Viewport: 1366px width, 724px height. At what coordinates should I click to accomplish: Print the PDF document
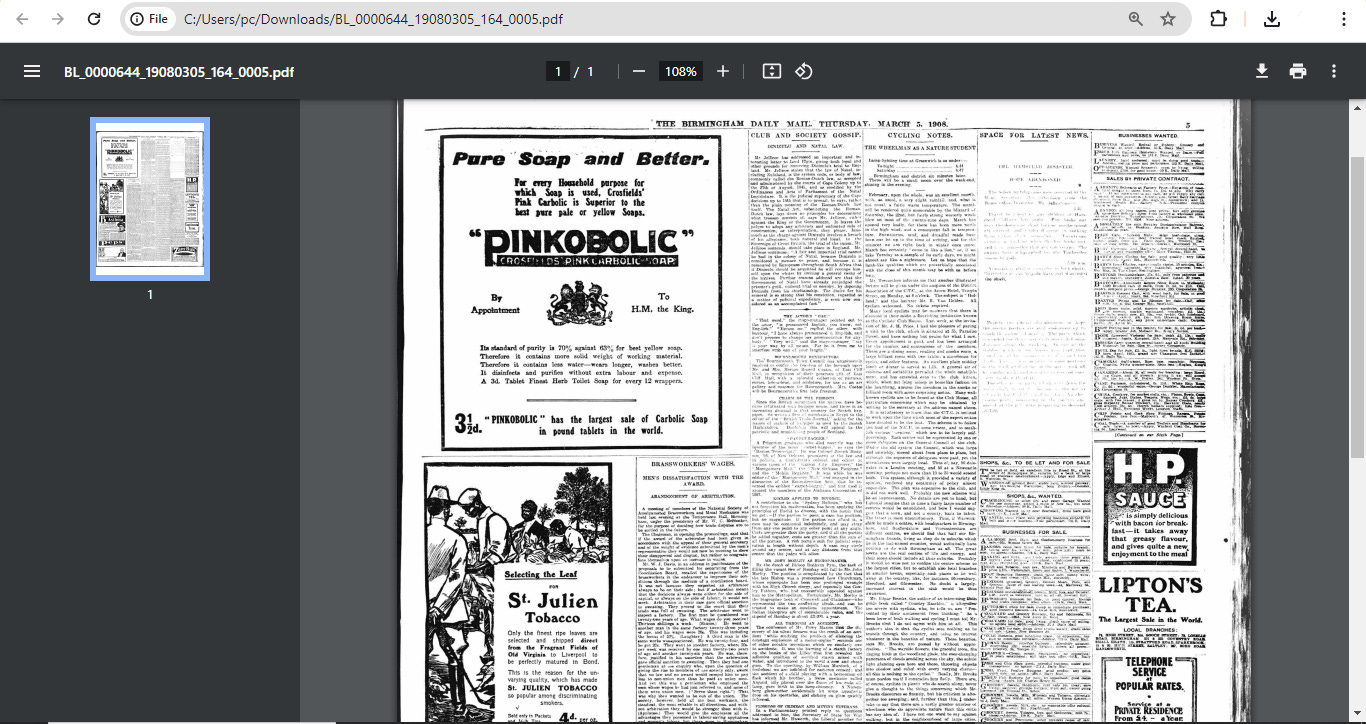pyautogui.click(x=1298, y=71)
